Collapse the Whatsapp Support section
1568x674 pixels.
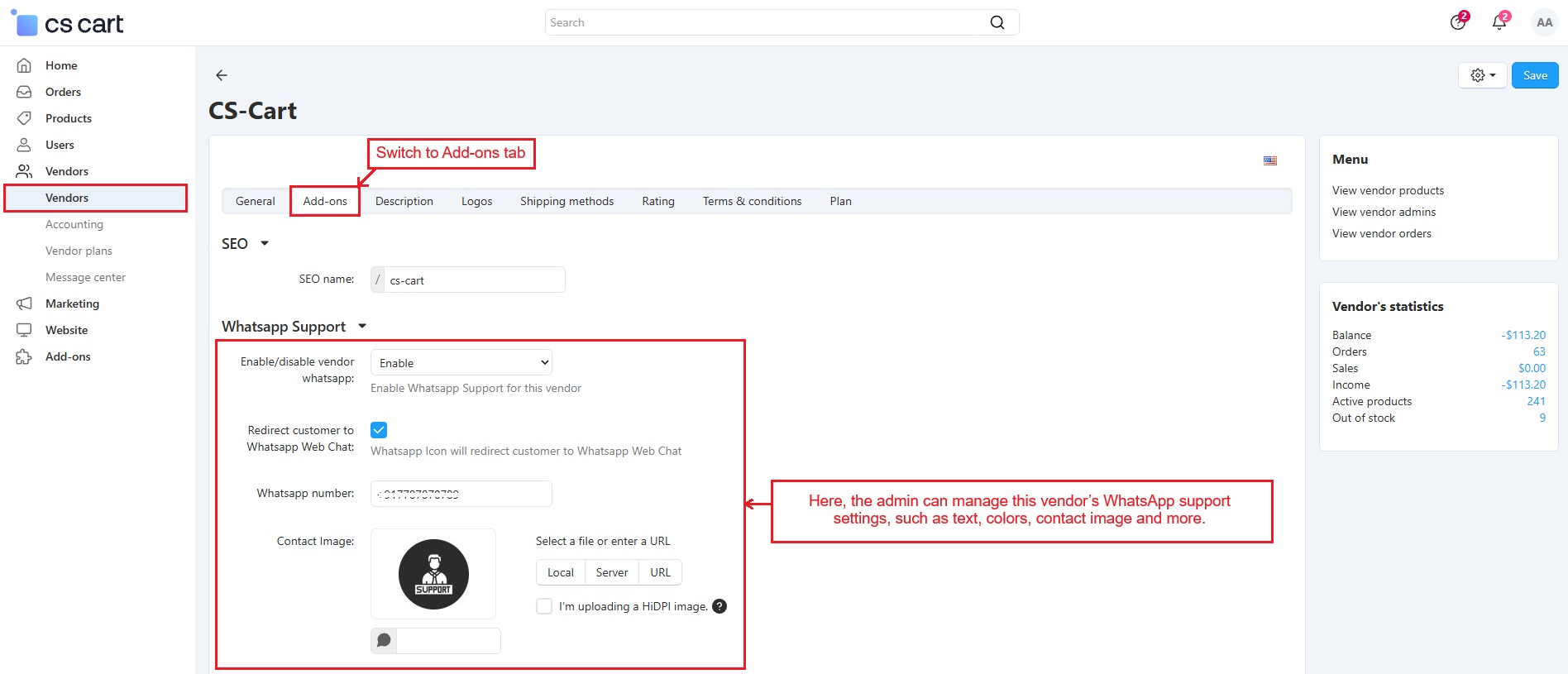pyautogui.click(x=362, y=327)
